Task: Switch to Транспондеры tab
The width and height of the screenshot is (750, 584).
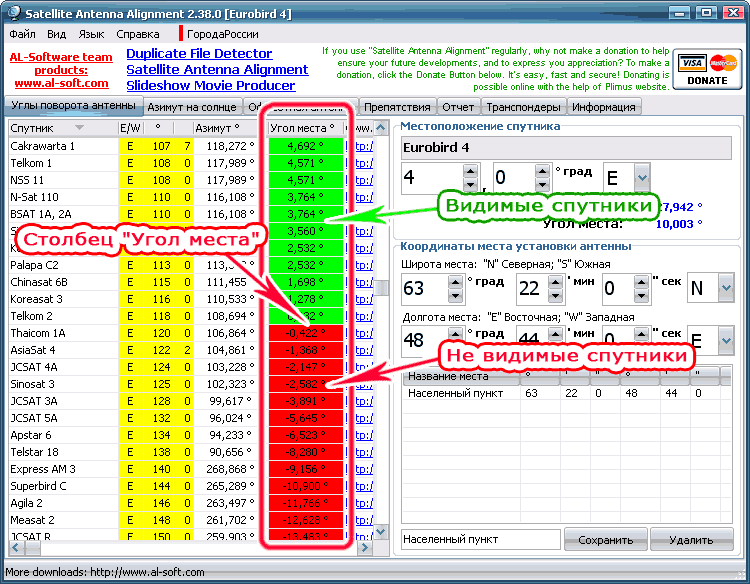Action: click(x=523, y=107)
